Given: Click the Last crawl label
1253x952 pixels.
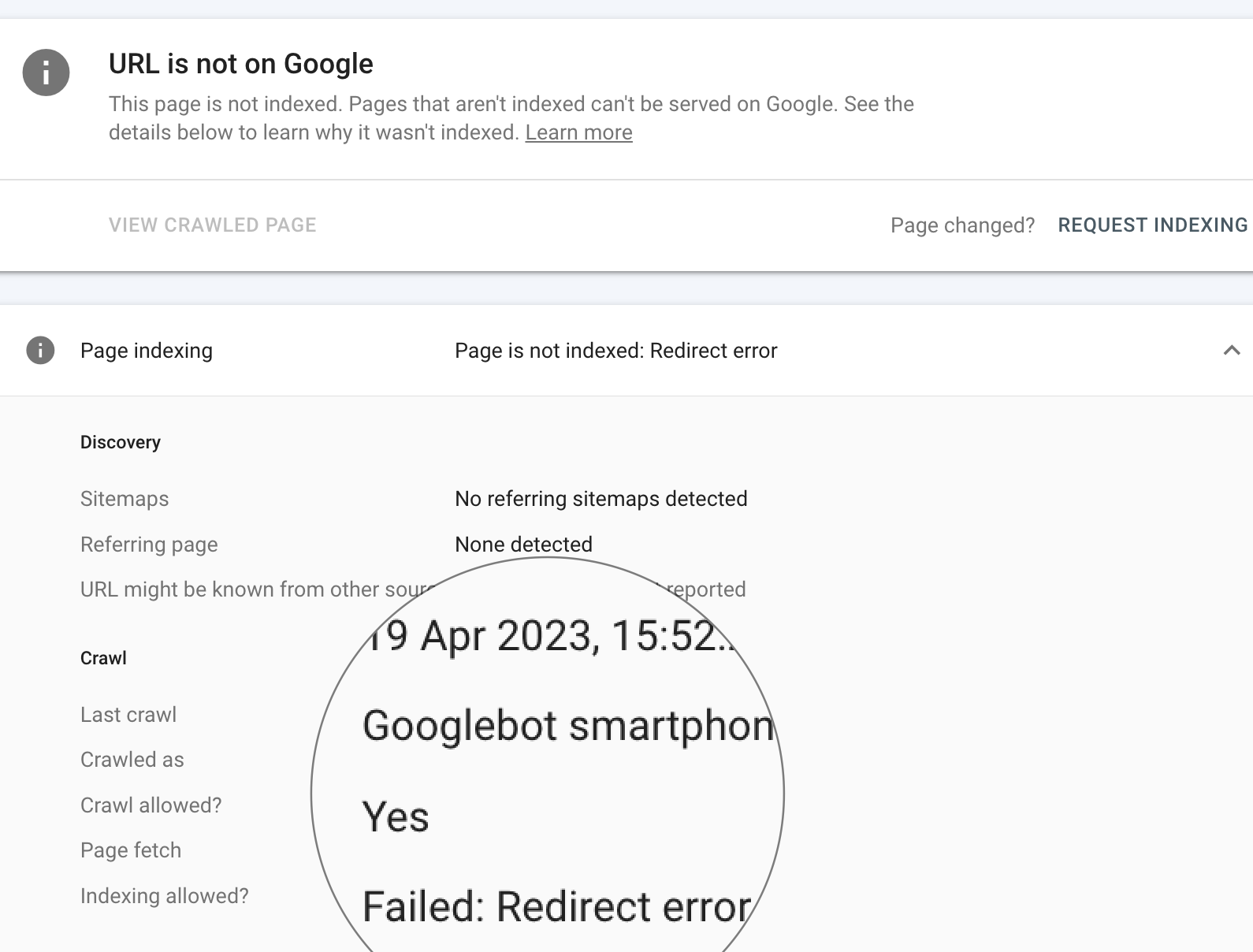Looking at the screenshot, I should [x=128, y=715].
